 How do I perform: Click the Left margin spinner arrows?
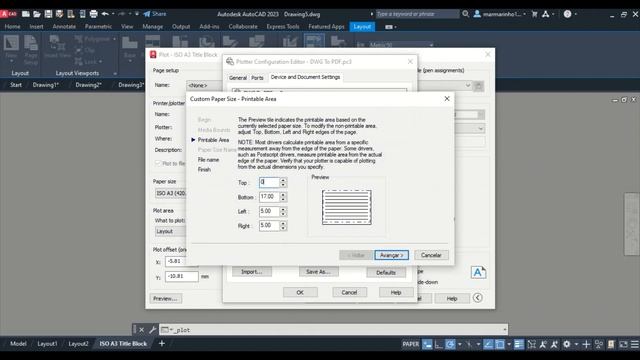coord(283,211)
